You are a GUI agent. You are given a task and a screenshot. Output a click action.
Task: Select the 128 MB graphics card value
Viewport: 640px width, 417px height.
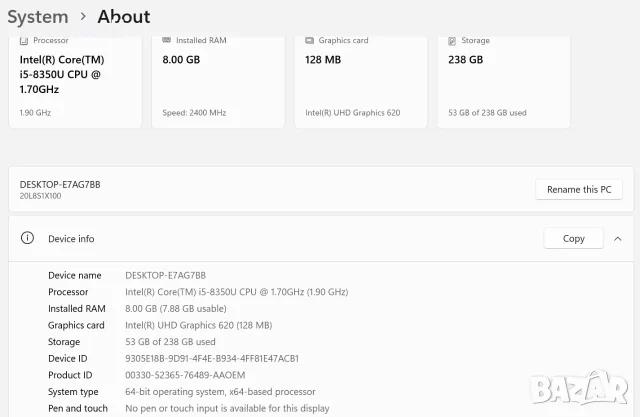[323, 60]
